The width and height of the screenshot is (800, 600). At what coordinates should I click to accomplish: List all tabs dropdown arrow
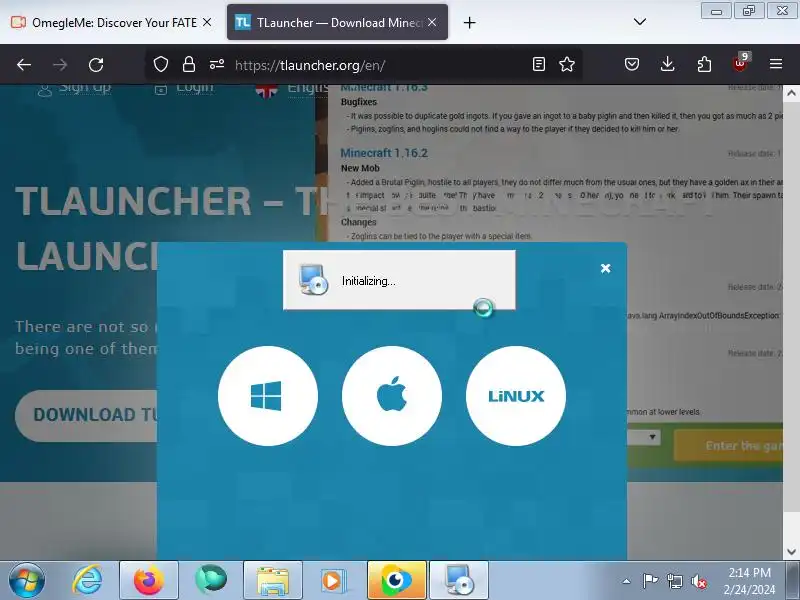tap(640, 22)
